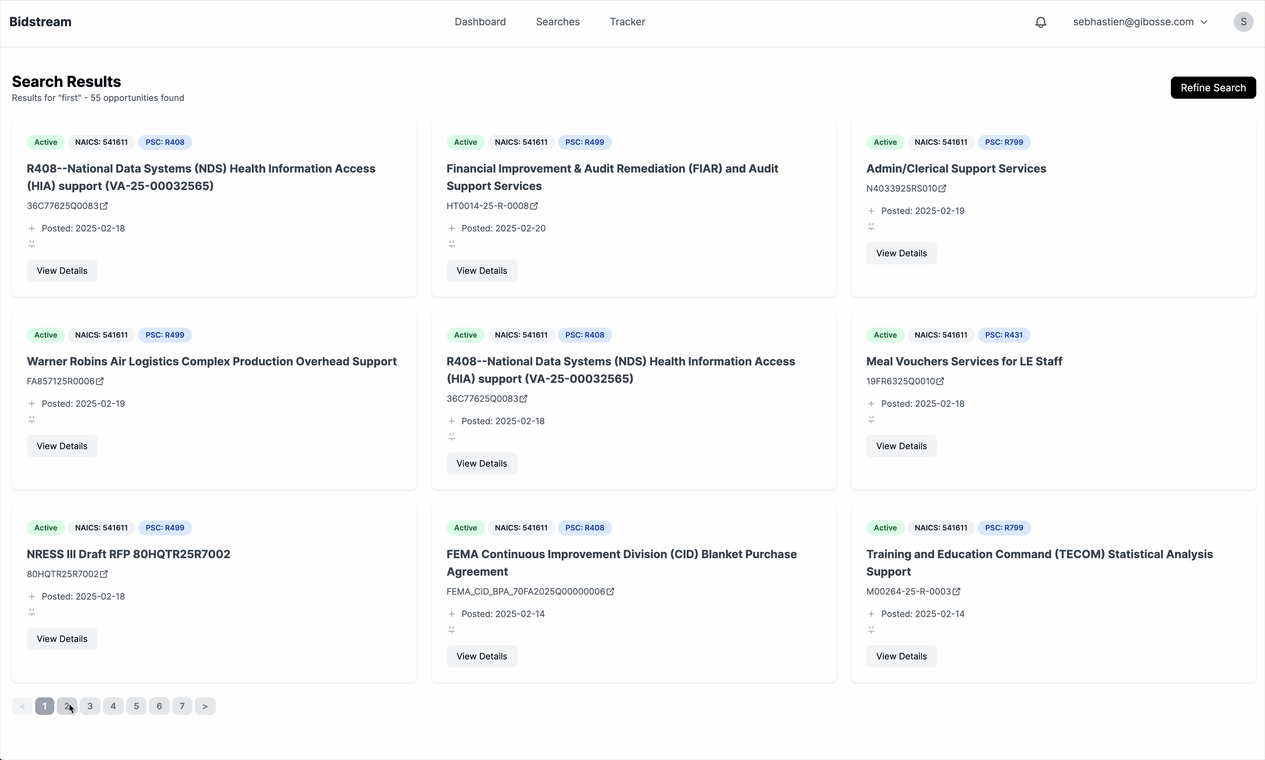The image size is (1265, 760).
Task: View Details for NRESS III Draft RFP
Action: [62, 639]
